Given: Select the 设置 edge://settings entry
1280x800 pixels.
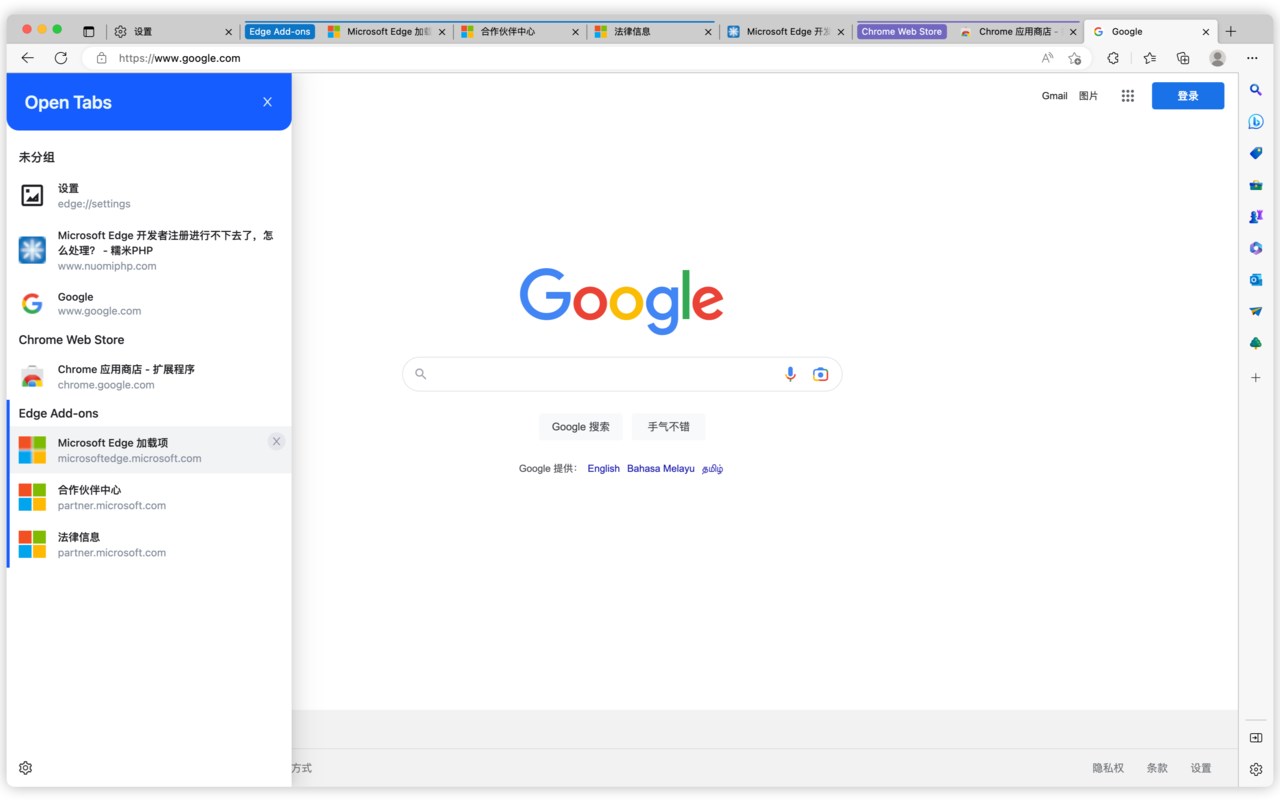Looking at the screenshot, I should click(x=149, y=196).
